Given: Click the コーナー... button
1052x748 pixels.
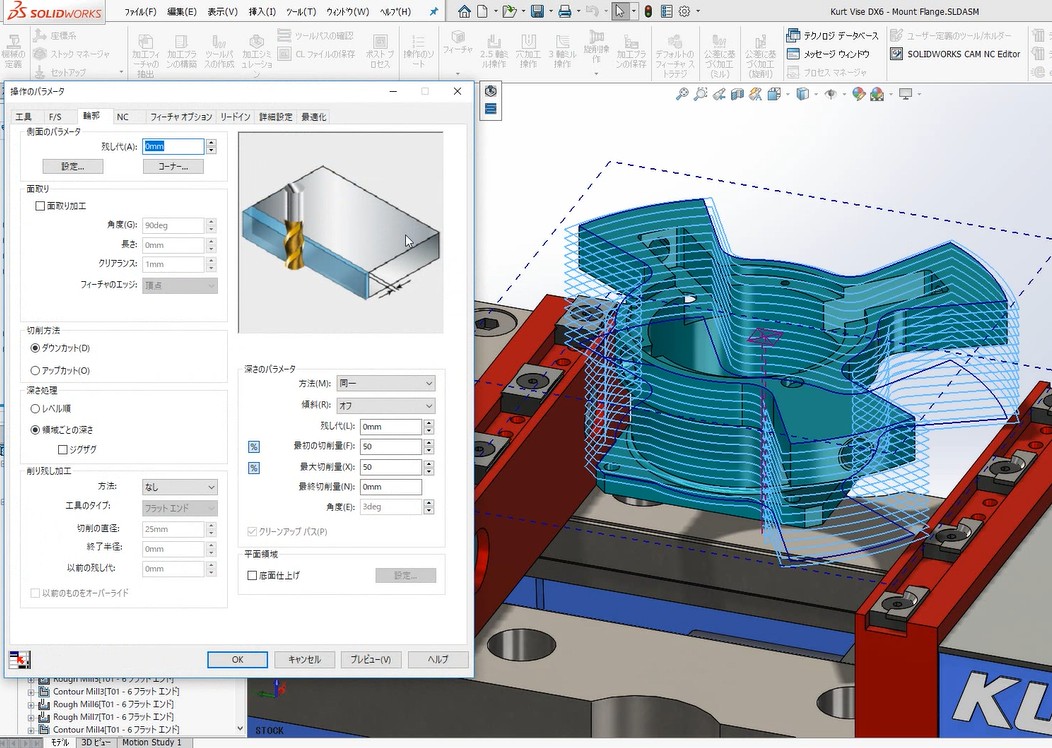Looking at the screenshot, I should point(173,167).
